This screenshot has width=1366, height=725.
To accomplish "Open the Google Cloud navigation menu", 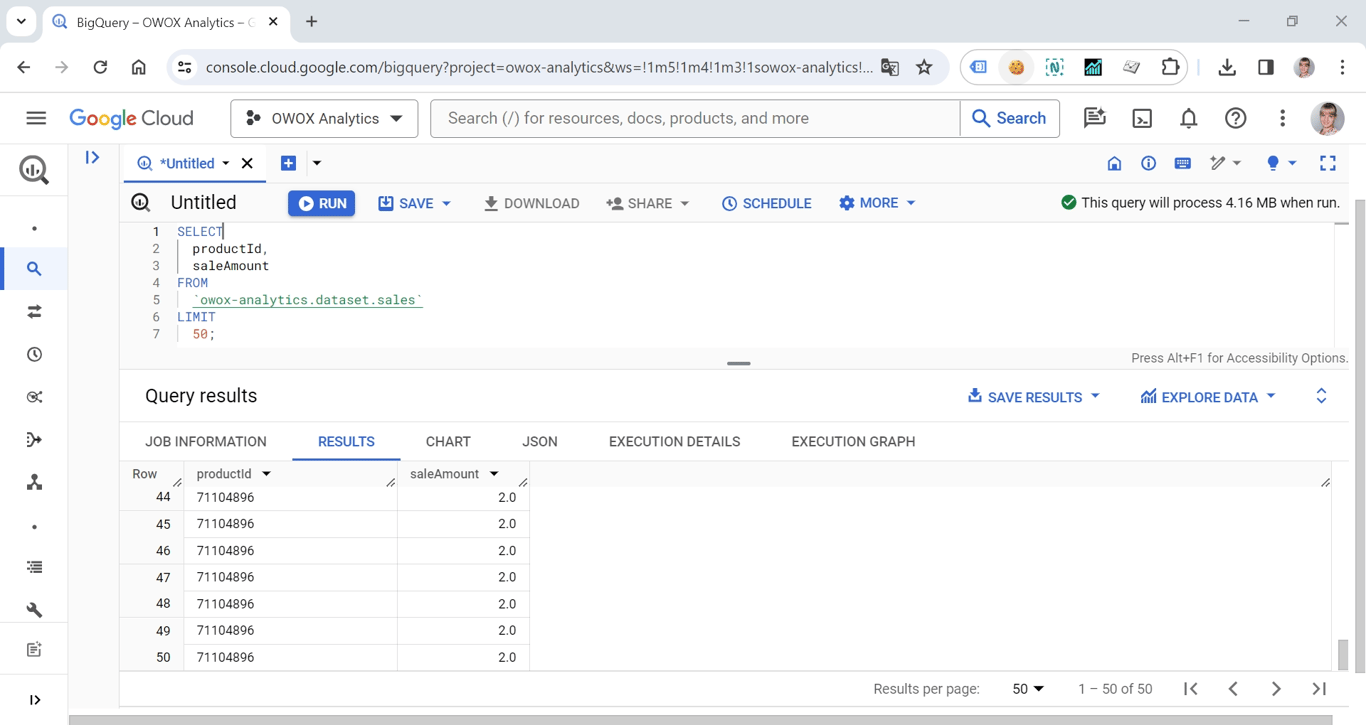I will 36,118.
